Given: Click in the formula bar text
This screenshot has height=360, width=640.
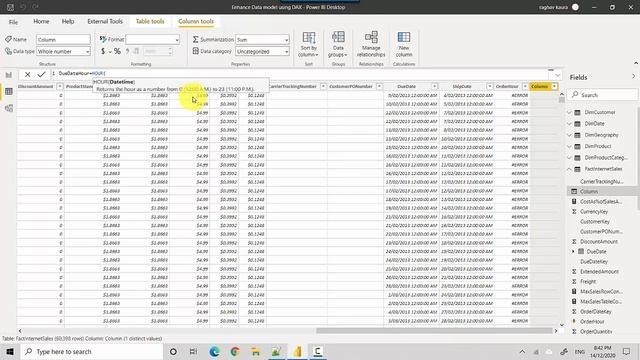Looking at the screenshot, I should [302, 73].
